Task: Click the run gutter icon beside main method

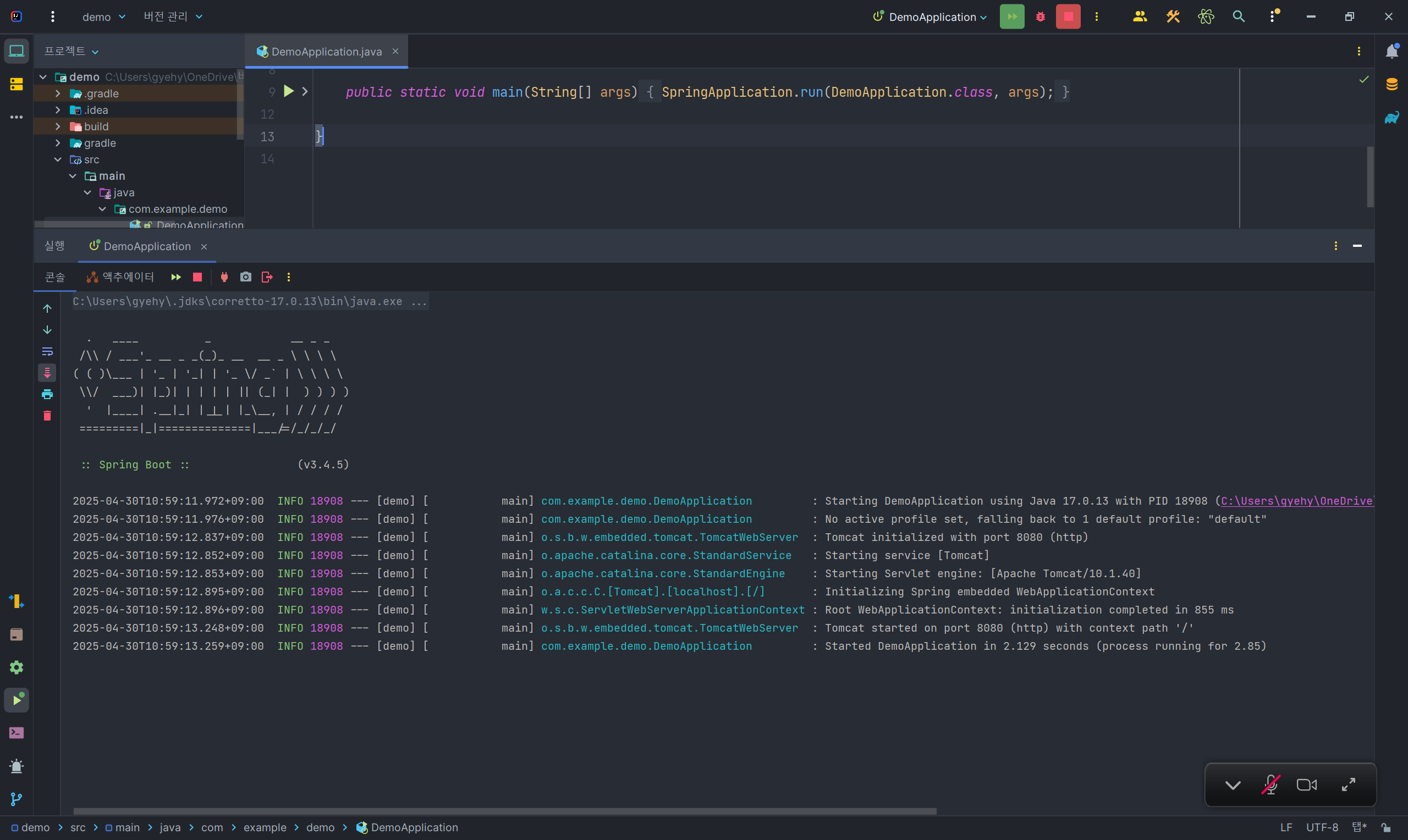Action: point(289,91)
